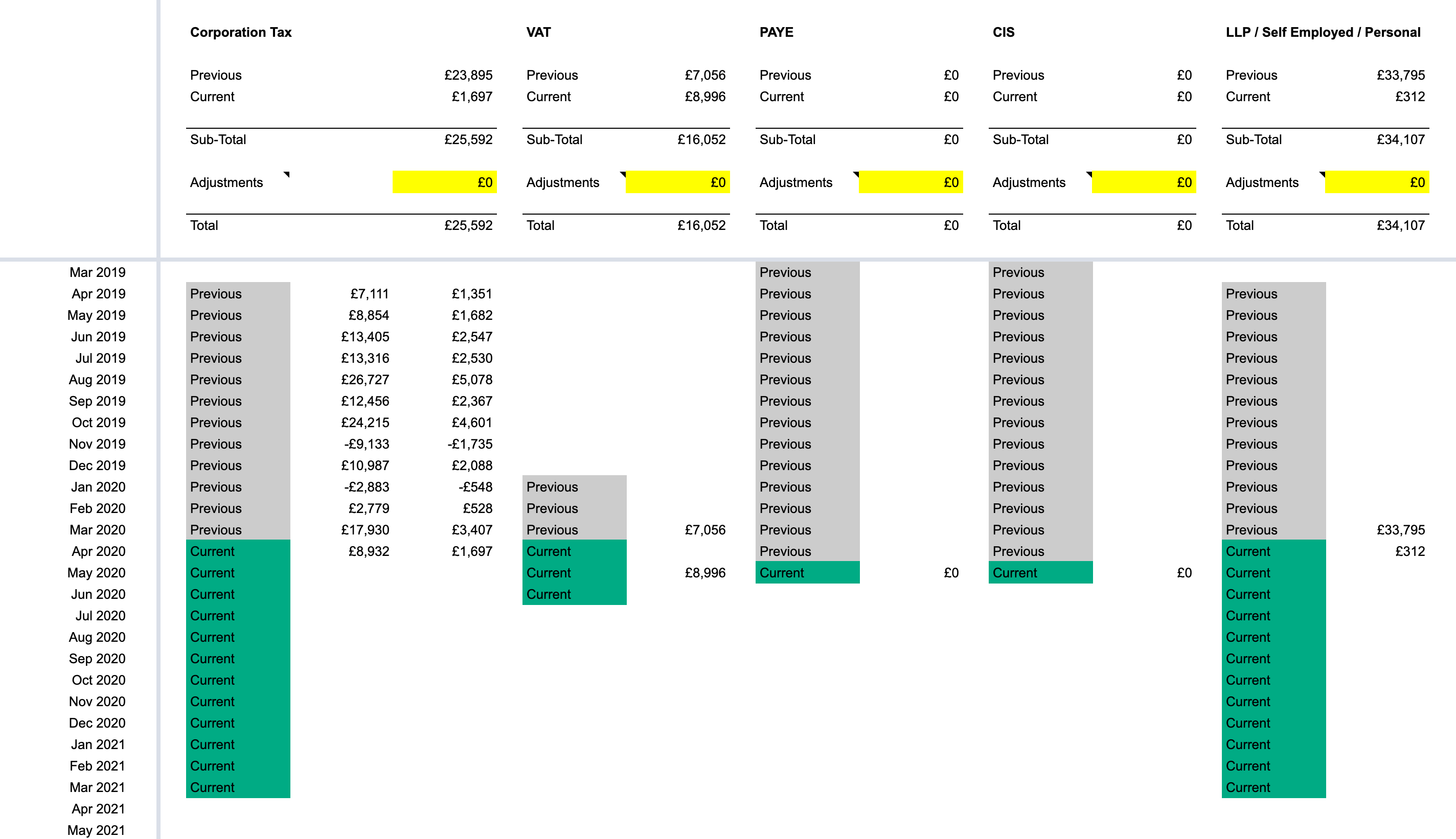This screenshot has height=839, width=1456.
Task: Select the £2,367 cell in Sep 2019 row
Action: pos(471,401)
